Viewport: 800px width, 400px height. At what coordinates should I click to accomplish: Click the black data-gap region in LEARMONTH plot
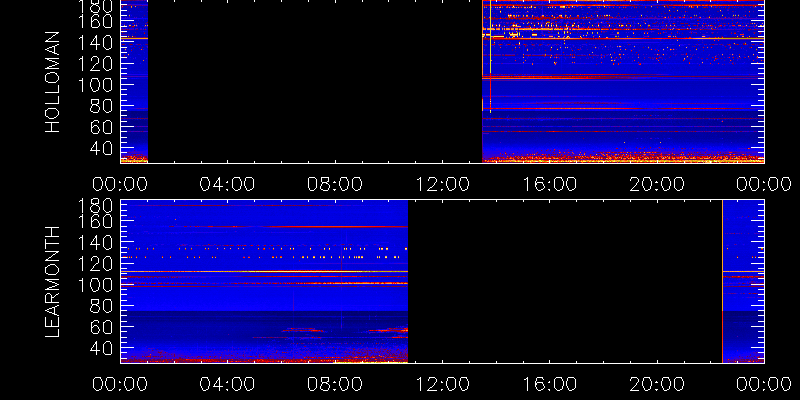point(565,281)
